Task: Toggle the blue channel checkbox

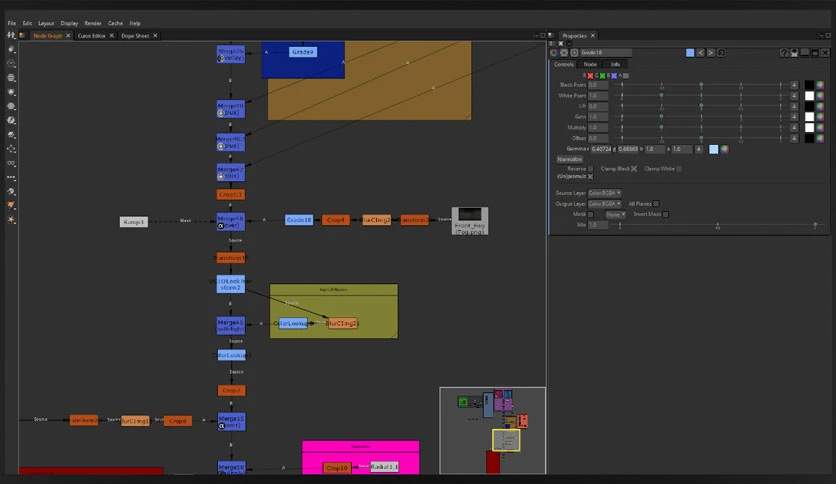Action: click(614, 76)
